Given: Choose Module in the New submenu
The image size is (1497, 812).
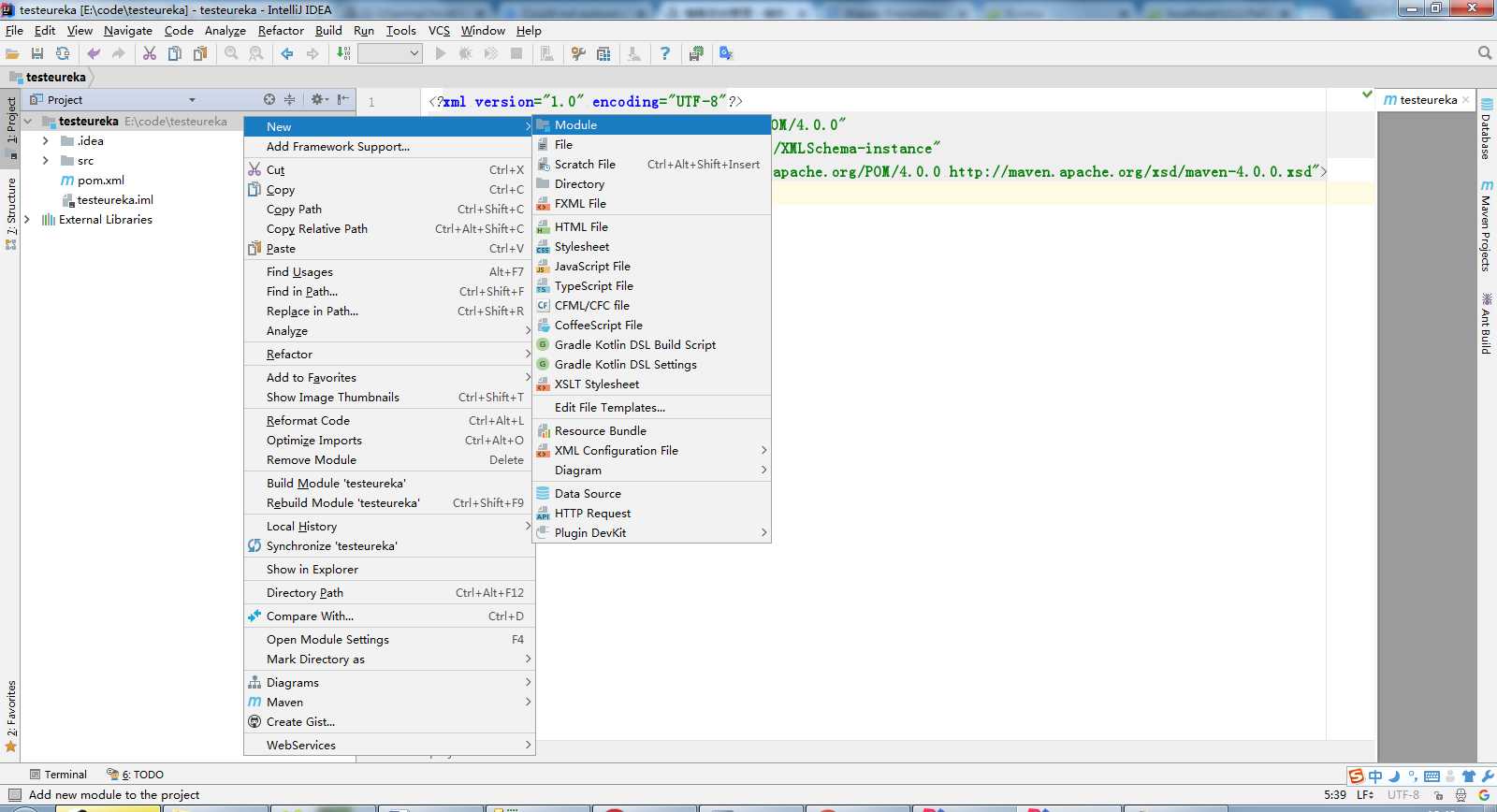Looking at the screenshot, I should tap(651, 124).
